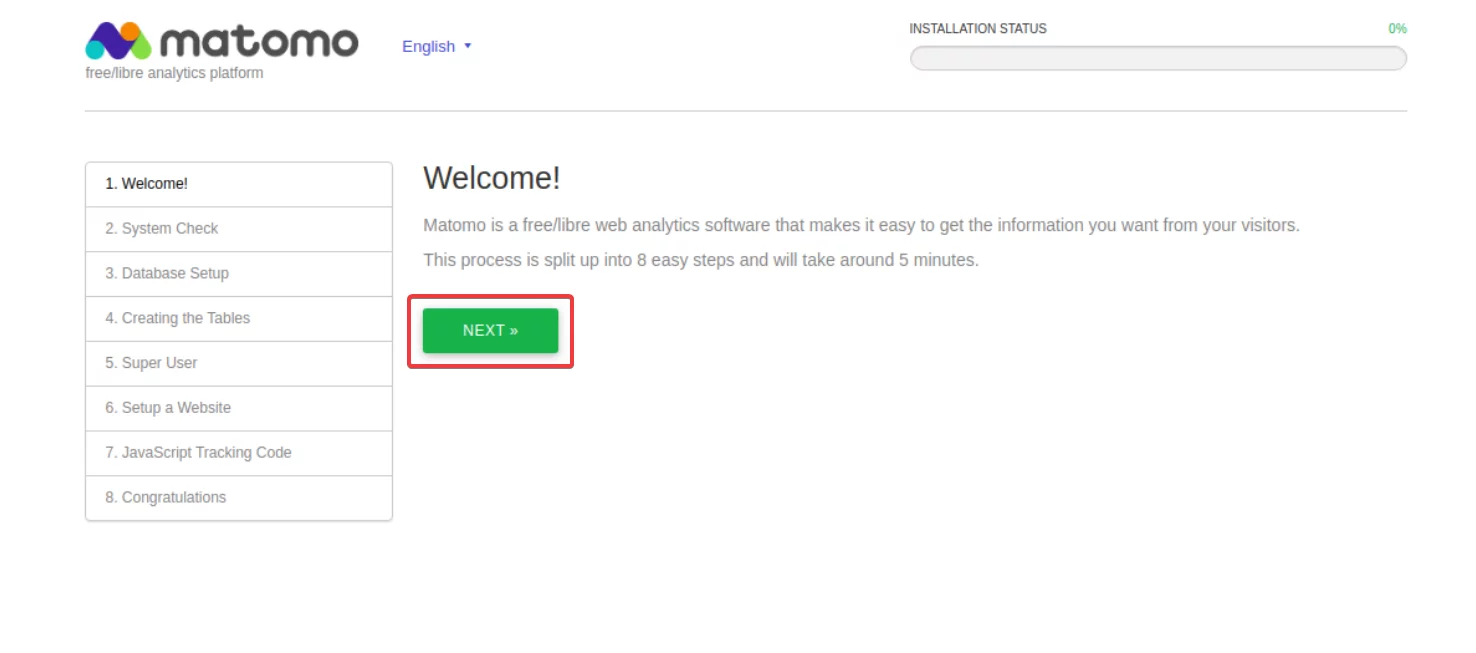Select step 1. Welcome!
1476x653 pixels.
tap(239, 184)
